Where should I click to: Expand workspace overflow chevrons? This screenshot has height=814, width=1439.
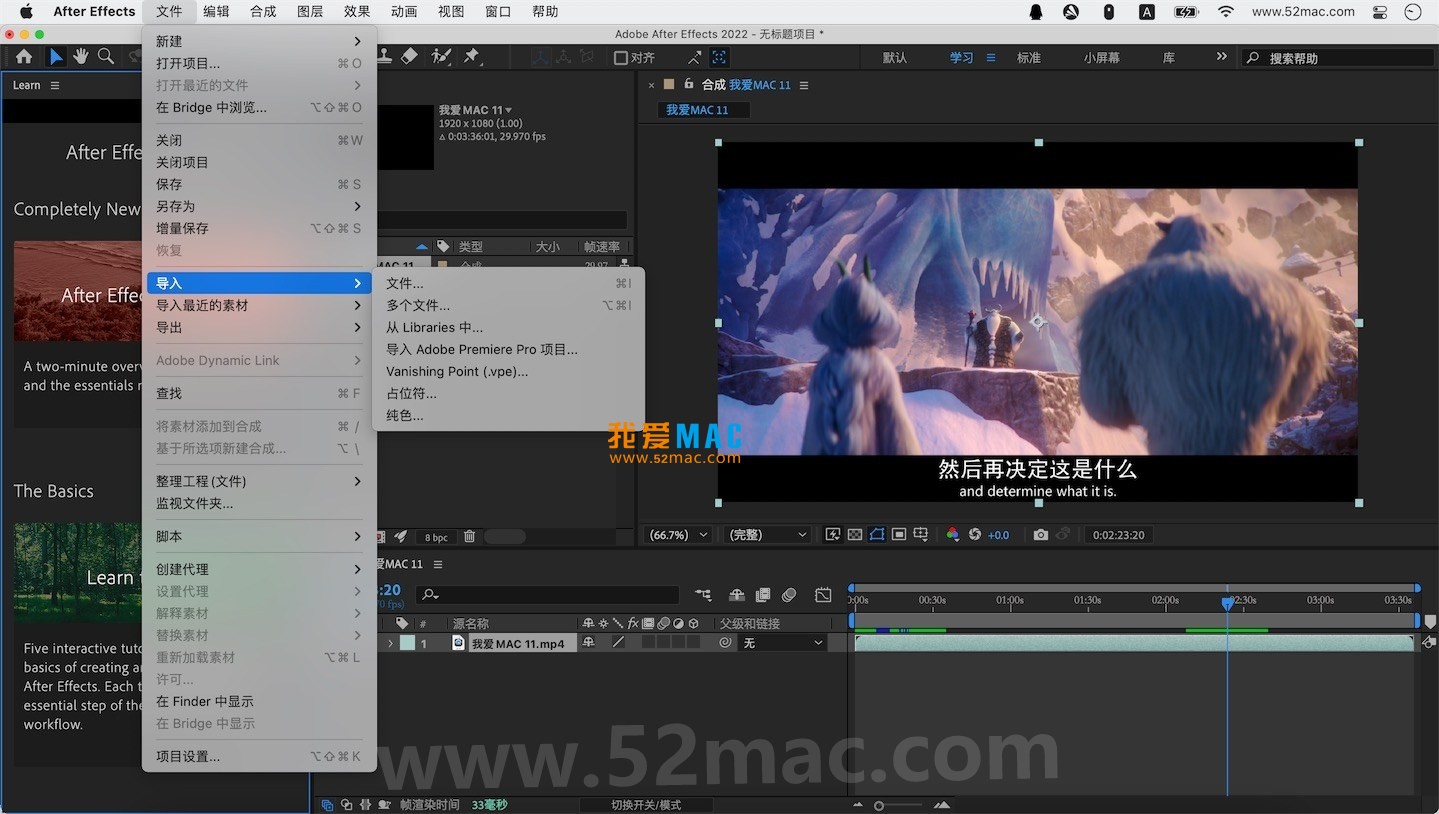click(1221, 57)
